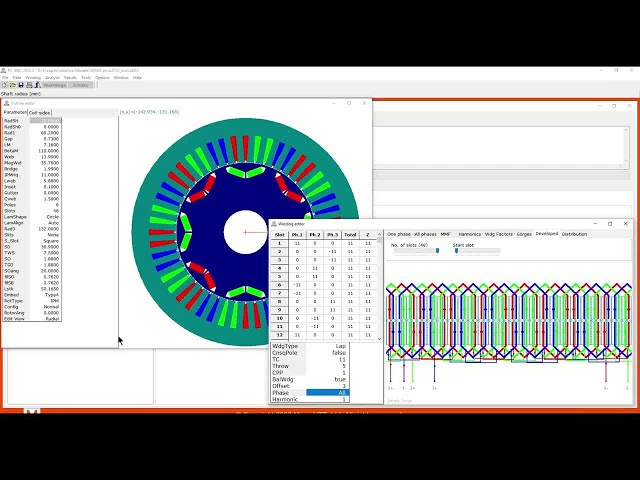Viewport: 640px width, 480px height.
Task: Click the LamShape value Circle
Action: [45, 217]
